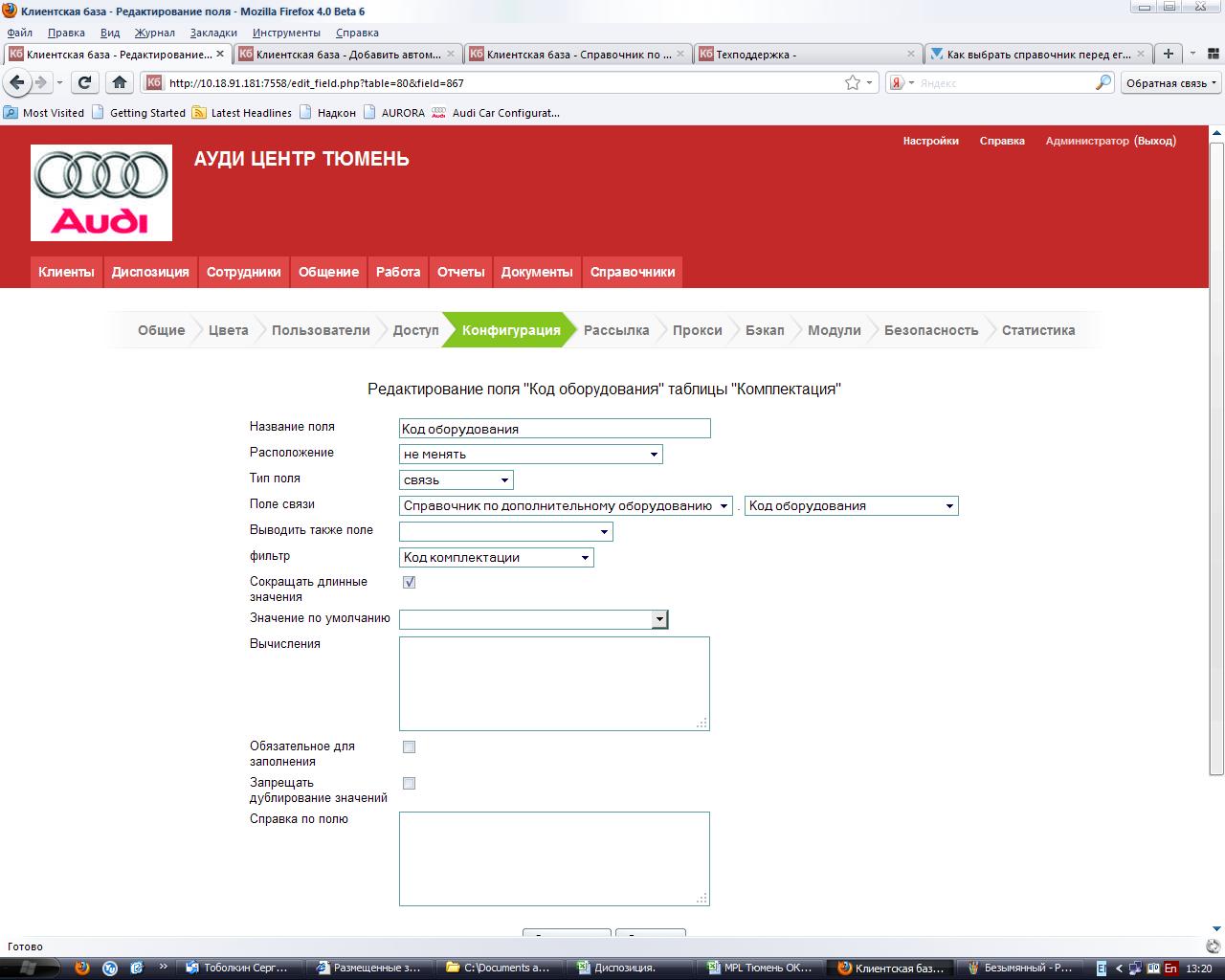The height and width of the screenshot is (980, 1225).
Task: Click the Справка link in header
Action: coord(1002,141)
